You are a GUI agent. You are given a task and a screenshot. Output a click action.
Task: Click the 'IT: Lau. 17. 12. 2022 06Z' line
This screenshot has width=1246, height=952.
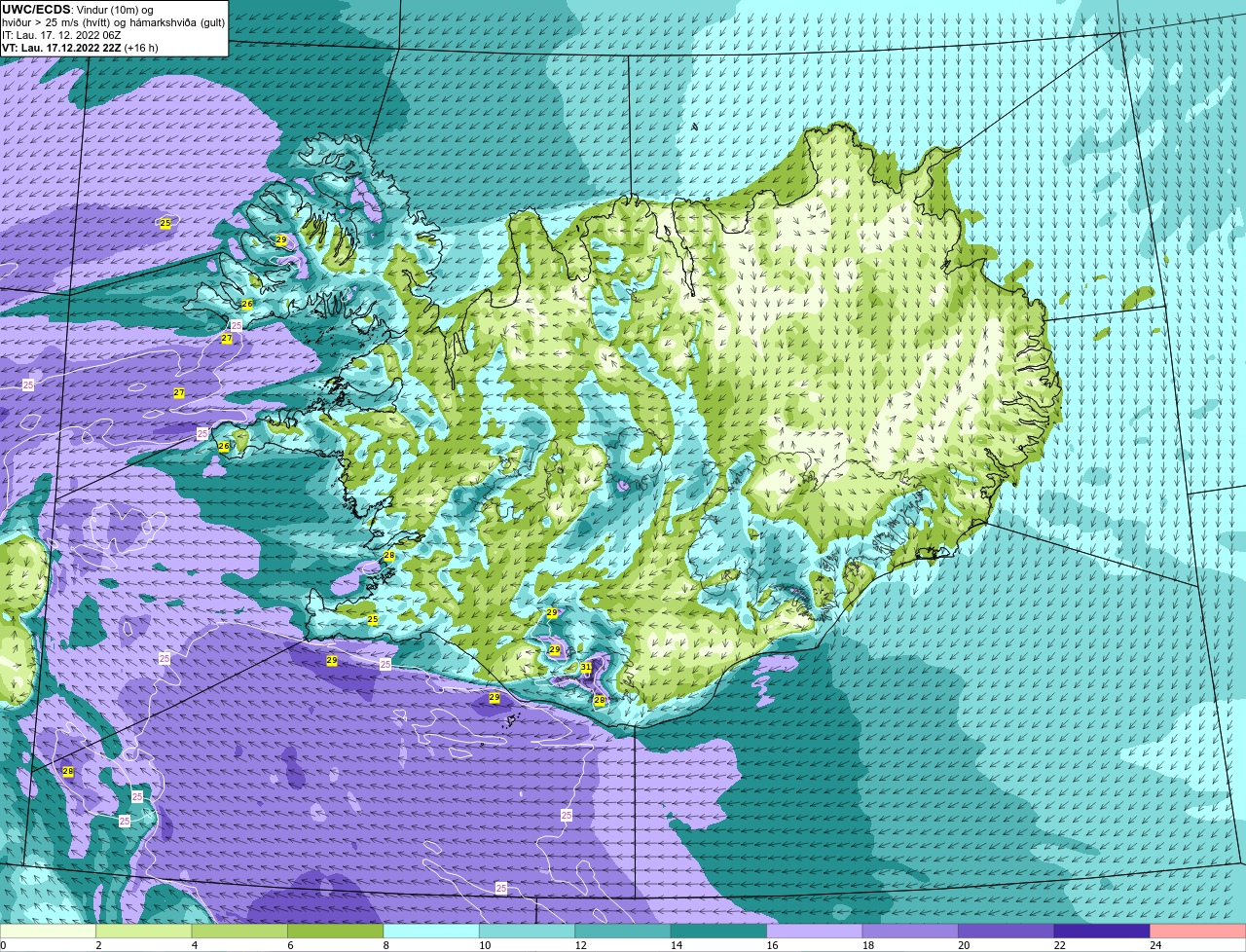pos(61,35)
